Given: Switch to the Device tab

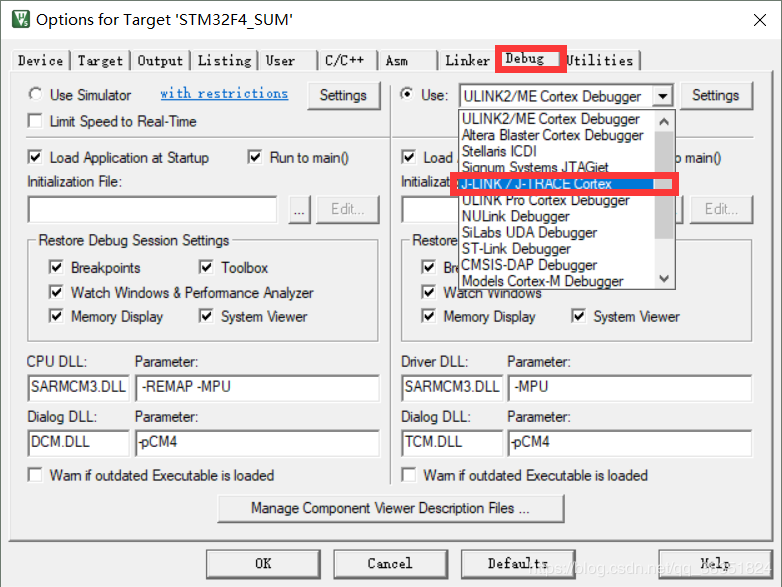Looking at the screenshot, I should 40,61.
